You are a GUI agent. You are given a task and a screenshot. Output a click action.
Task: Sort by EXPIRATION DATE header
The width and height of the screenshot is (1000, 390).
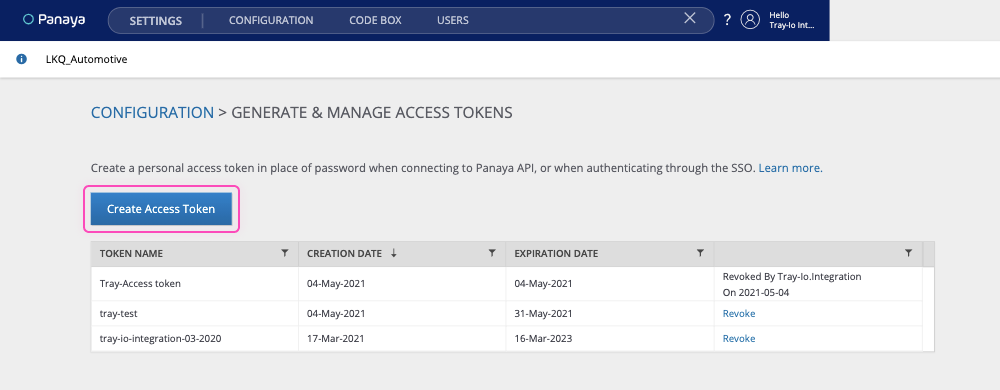556,254
